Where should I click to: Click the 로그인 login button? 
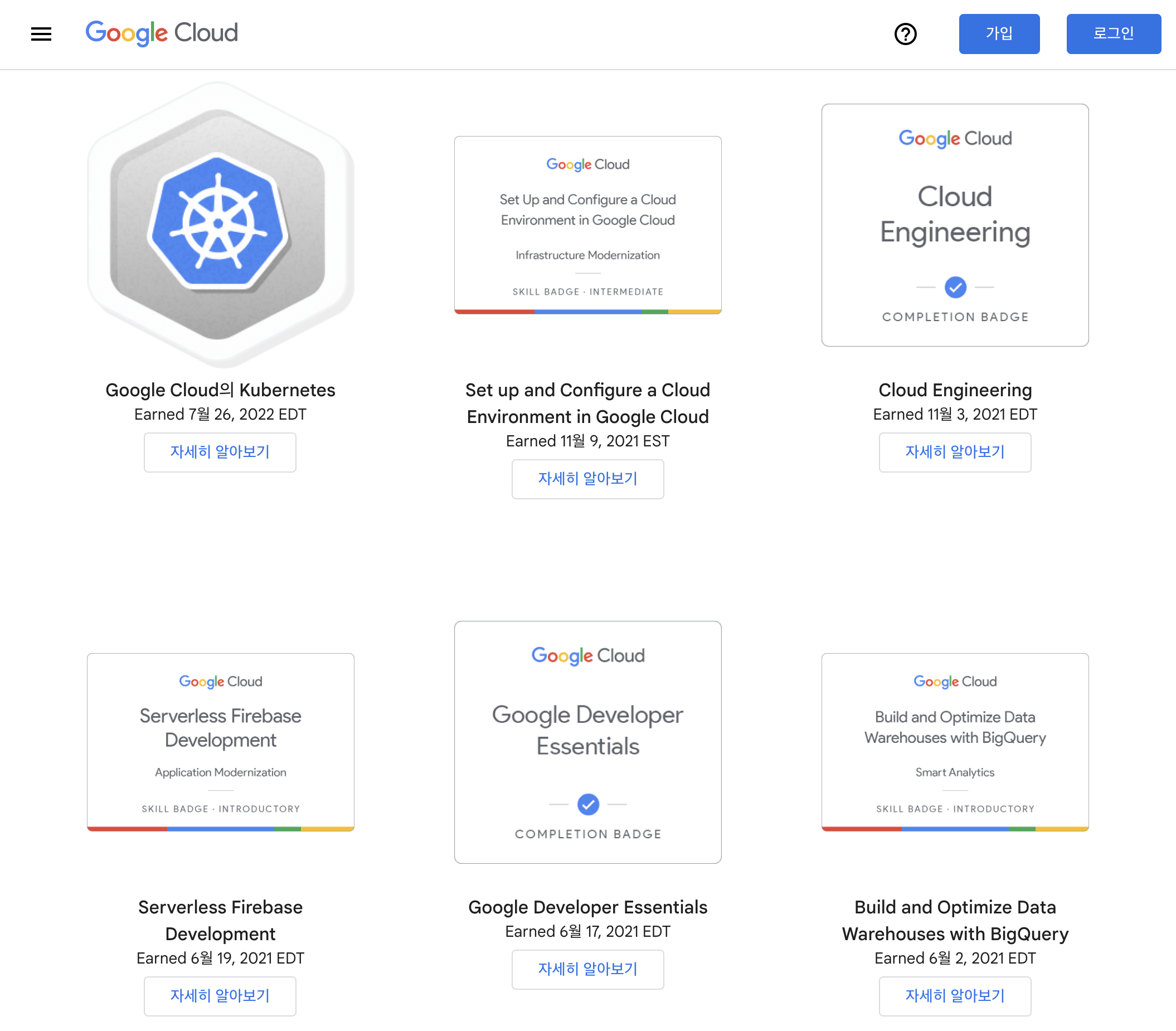(x=1113, y=34)
